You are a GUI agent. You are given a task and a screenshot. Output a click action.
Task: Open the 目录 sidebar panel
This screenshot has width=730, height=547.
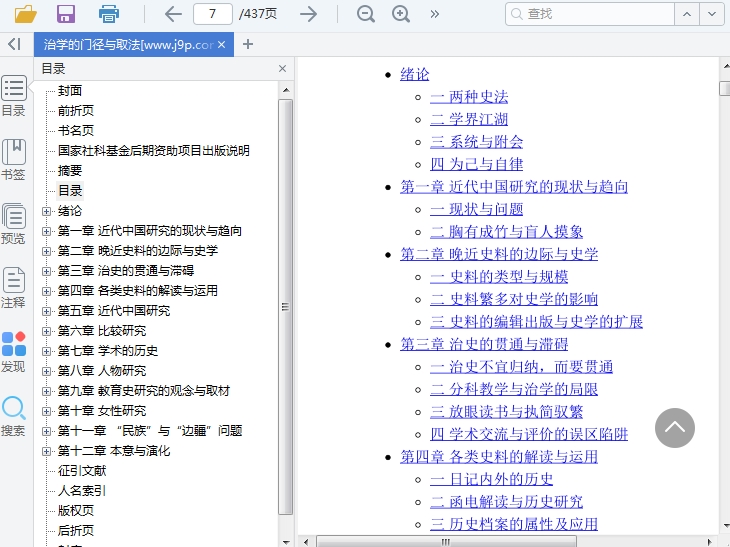[14, 96]
